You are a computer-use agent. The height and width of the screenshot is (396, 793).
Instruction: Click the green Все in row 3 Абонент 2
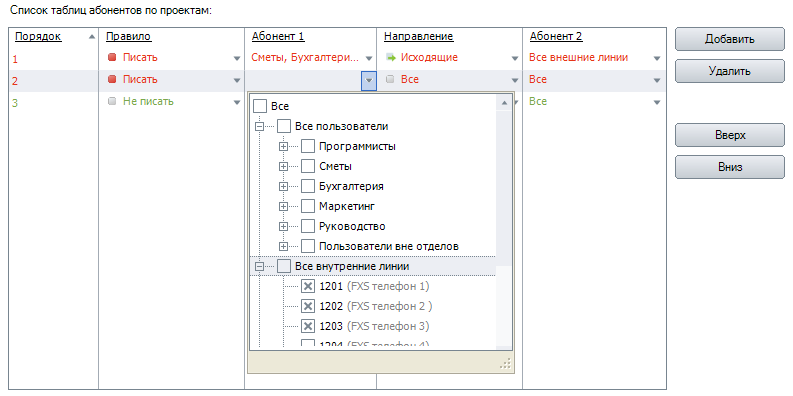pyautogui.click(x=538, y=101)
